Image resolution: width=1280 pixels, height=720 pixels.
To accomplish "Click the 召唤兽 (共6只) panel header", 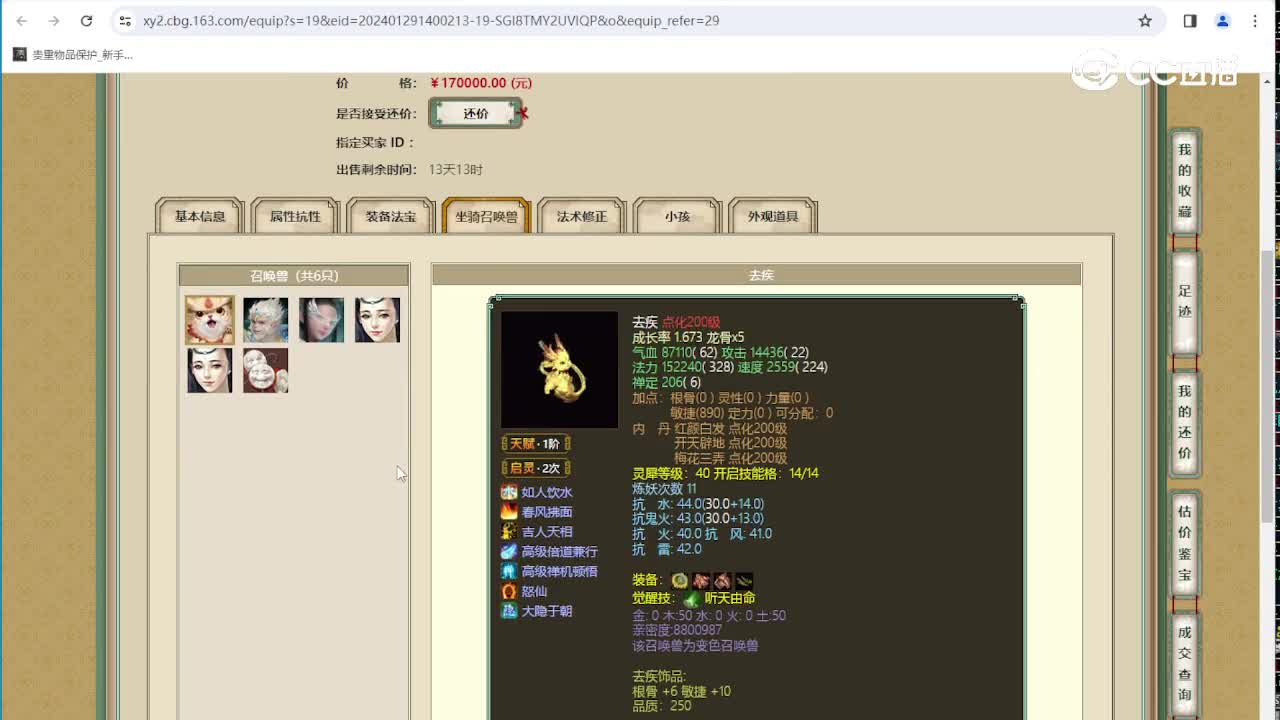I will (x=294, y=275).
